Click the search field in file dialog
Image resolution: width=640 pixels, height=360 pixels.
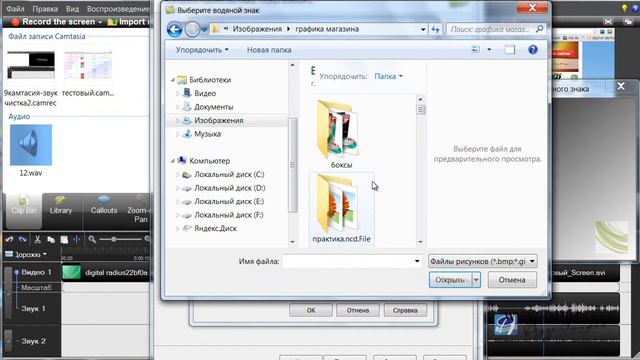(491, 29)
